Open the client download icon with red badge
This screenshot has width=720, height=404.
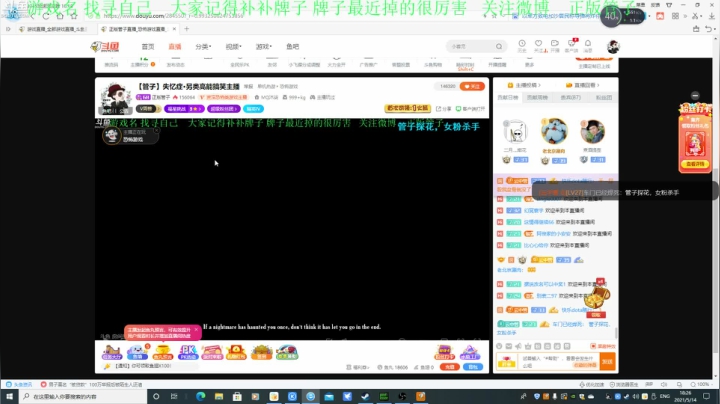click(572, 45)
